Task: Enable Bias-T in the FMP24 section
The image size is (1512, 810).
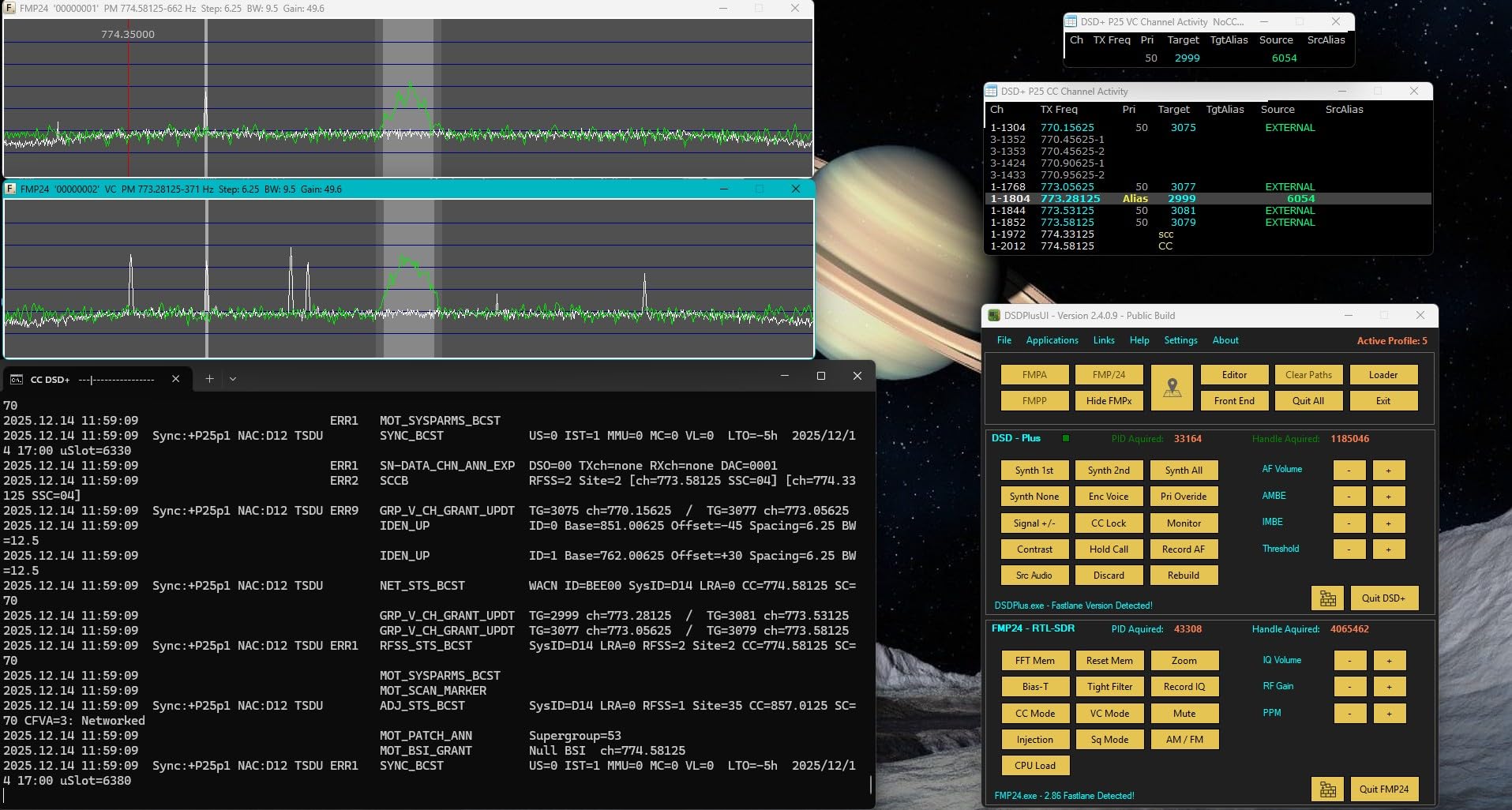Action: tap(1034, 686)
